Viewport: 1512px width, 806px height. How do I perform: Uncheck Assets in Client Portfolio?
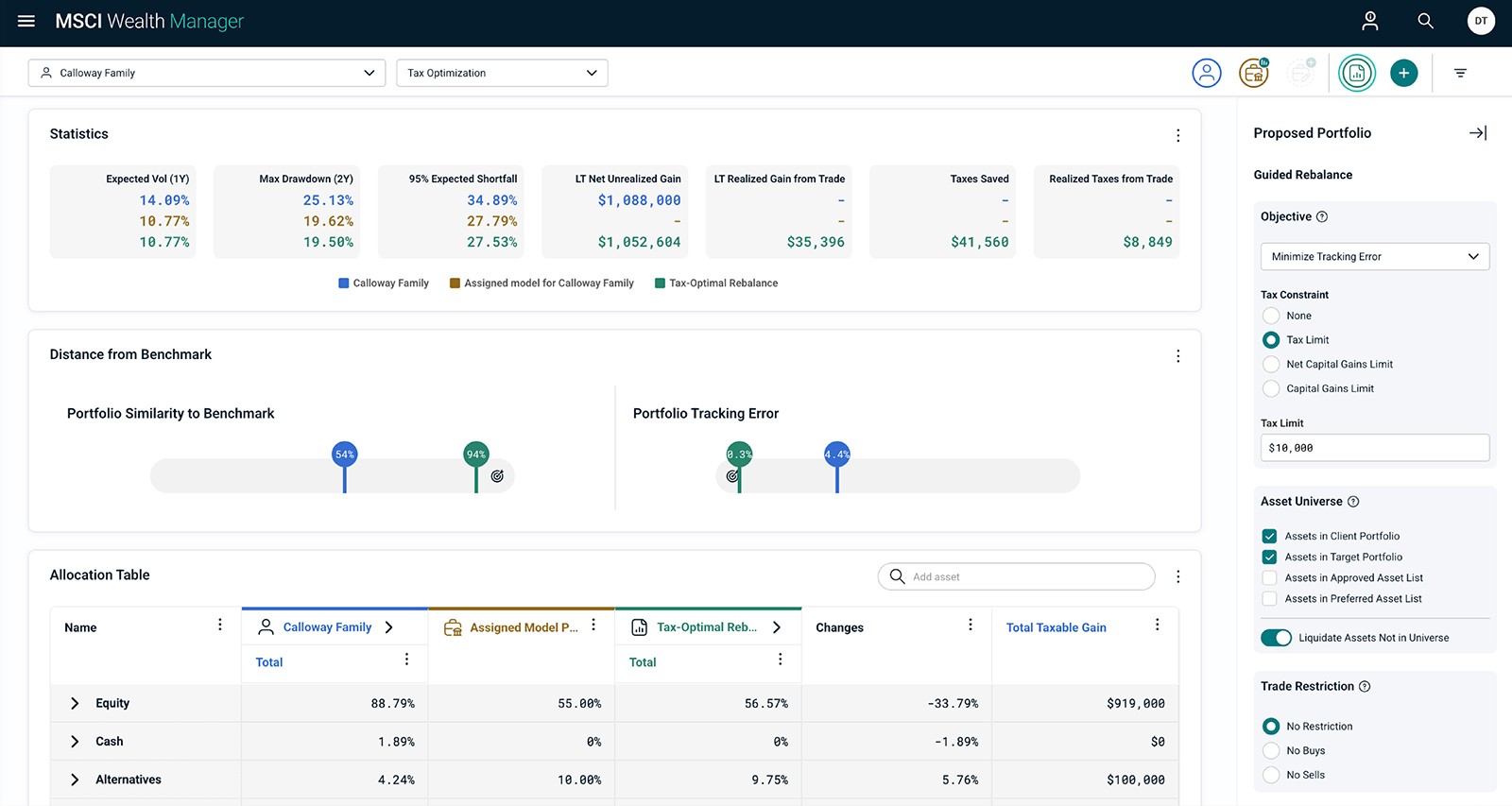pos(1269,536)
